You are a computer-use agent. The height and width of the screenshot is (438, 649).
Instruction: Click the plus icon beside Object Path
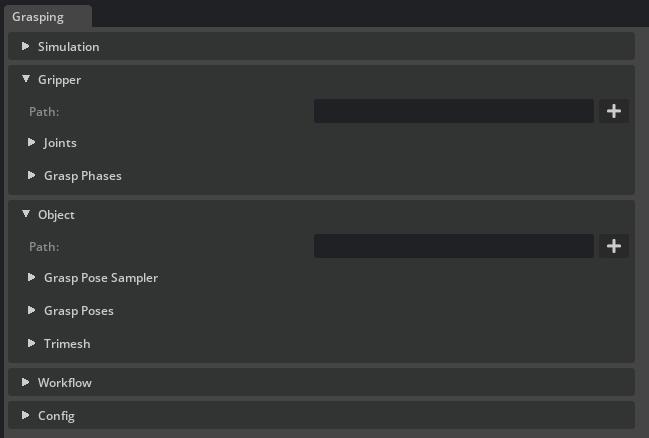pos(614,246)
